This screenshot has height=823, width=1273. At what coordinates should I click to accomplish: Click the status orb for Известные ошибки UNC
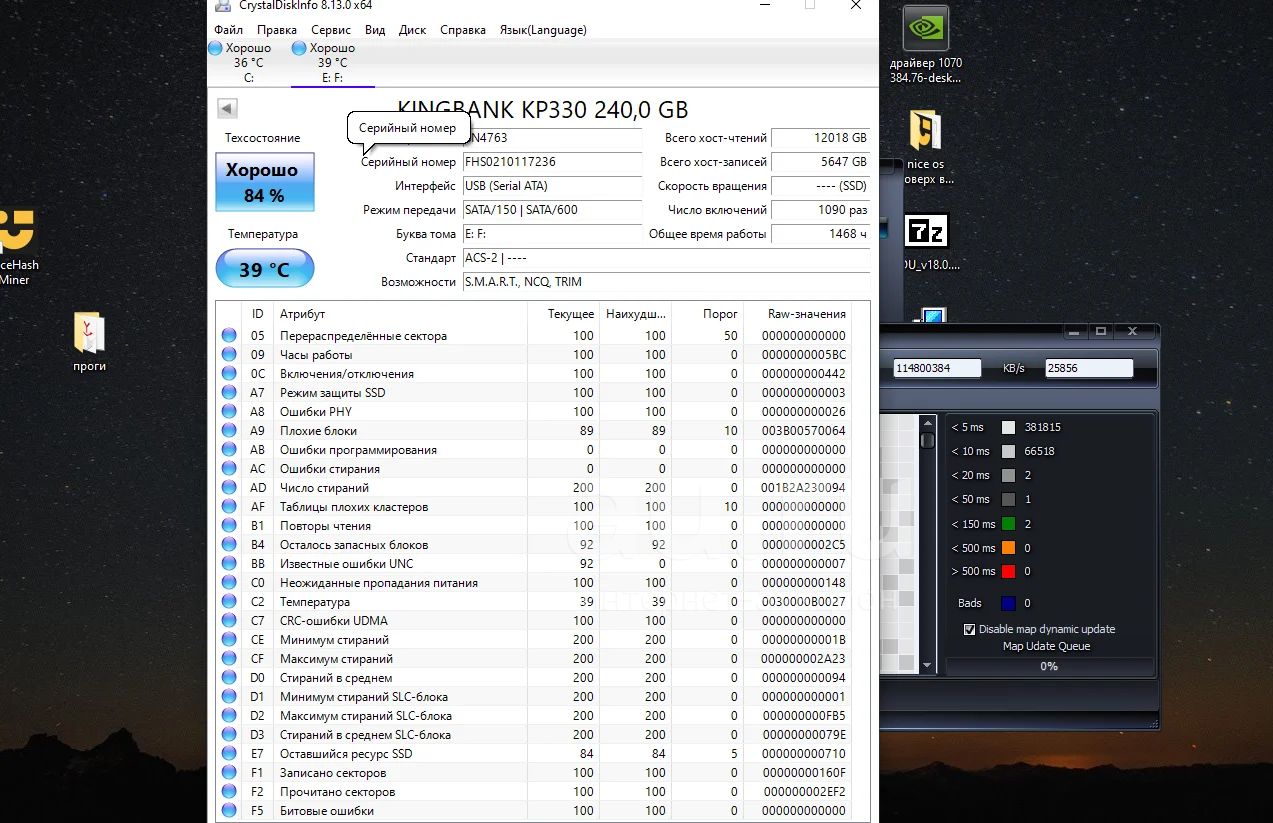[x=230, y=564]
